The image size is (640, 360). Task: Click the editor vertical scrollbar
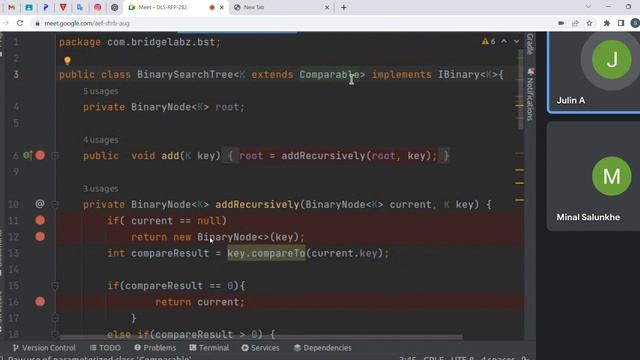pos(521,90)
